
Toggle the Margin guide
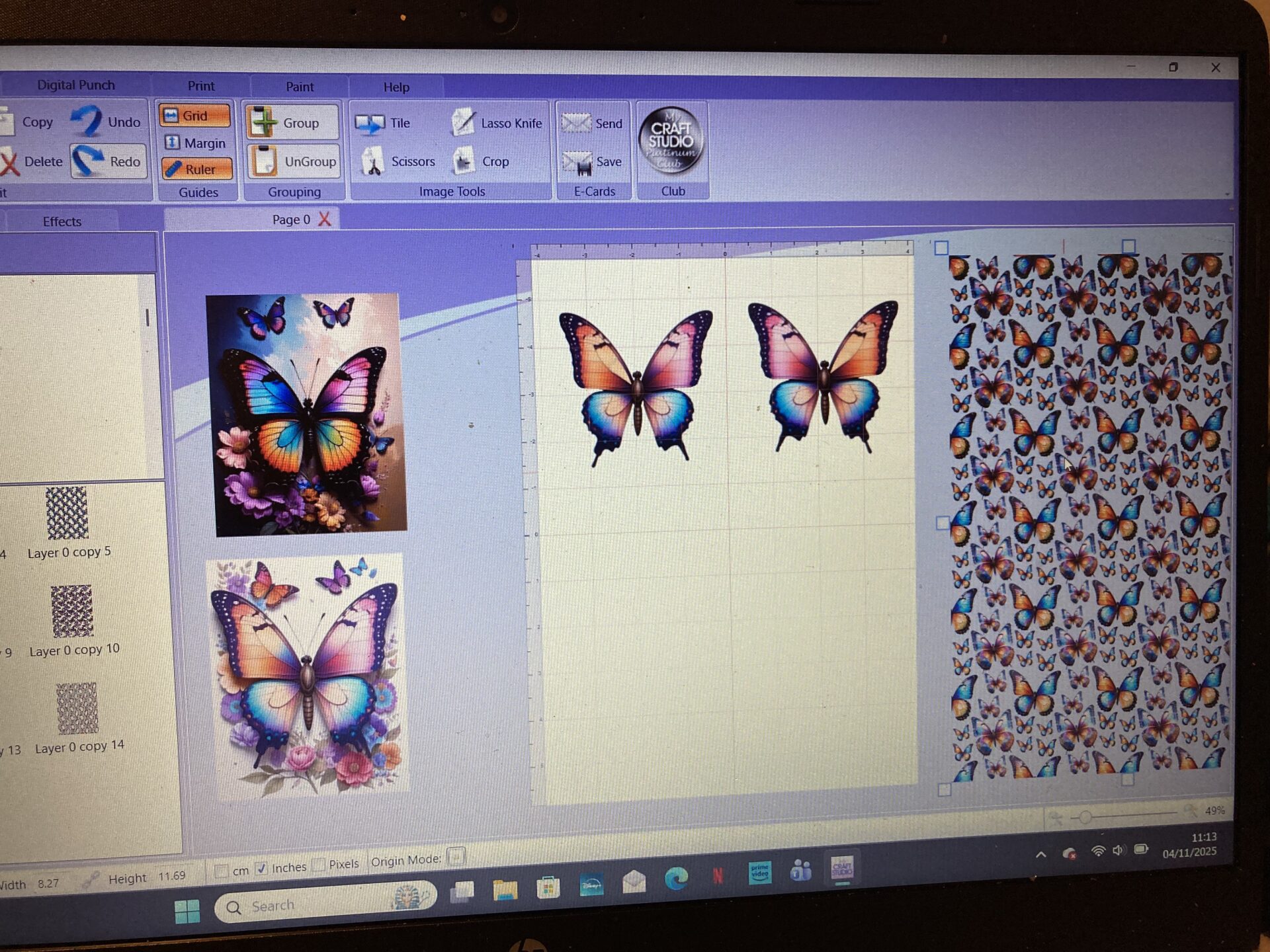pyautogui.click(x=194, y=143)
